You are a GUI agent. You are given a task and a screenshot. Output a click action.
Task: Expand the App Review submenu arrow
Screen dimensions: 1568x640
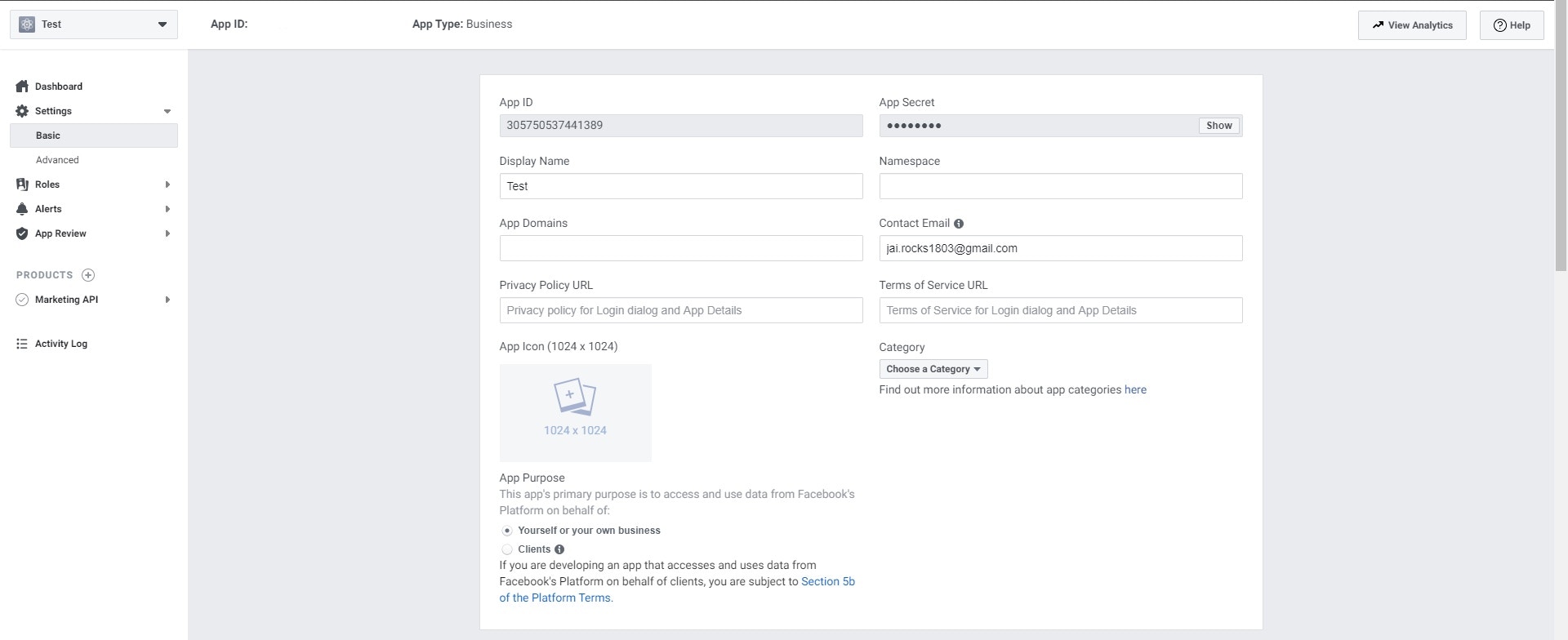pyautogui.click(x=167, y=233)
